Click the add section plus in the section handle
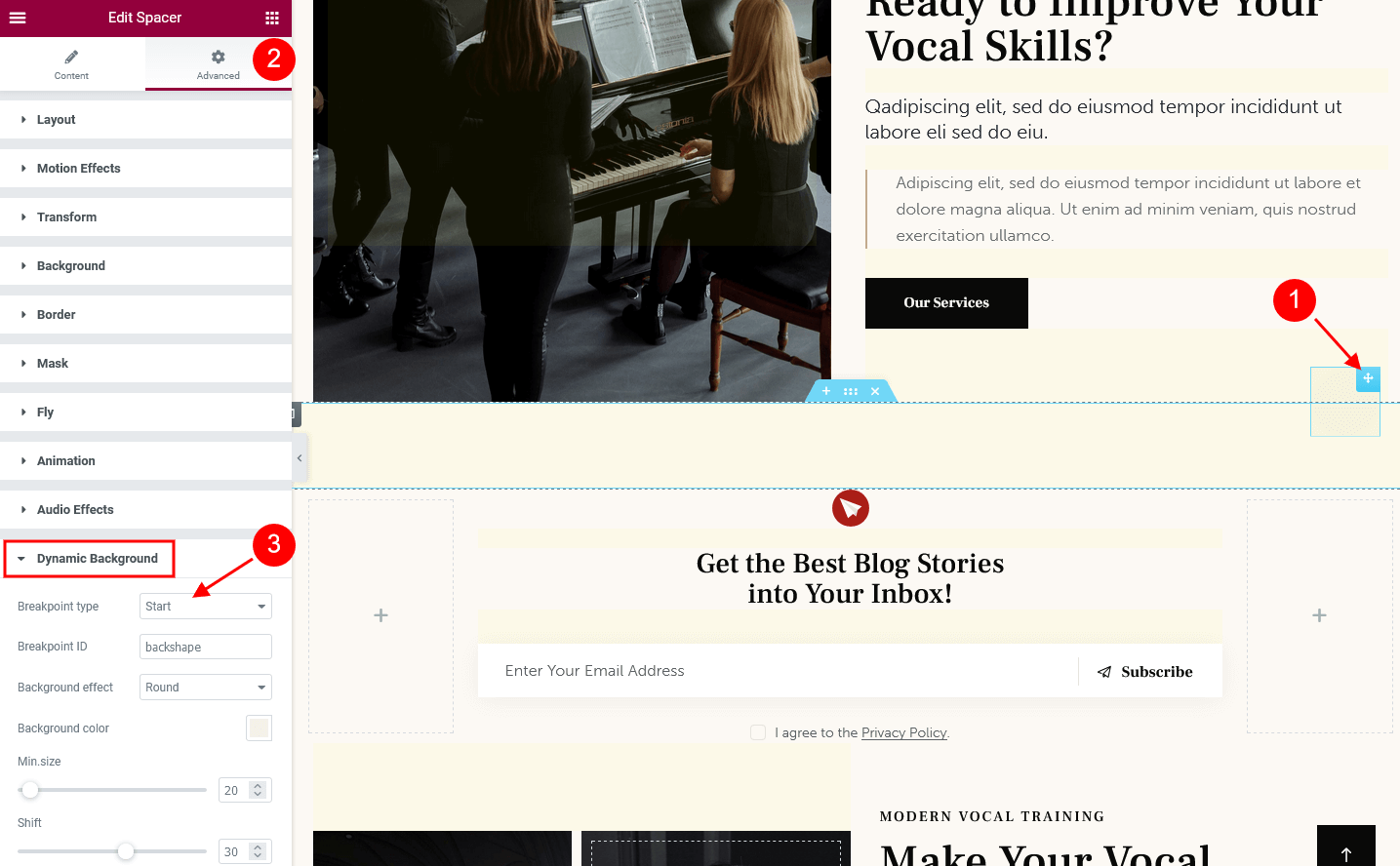Screen dimensions: 1400x866 826,391
